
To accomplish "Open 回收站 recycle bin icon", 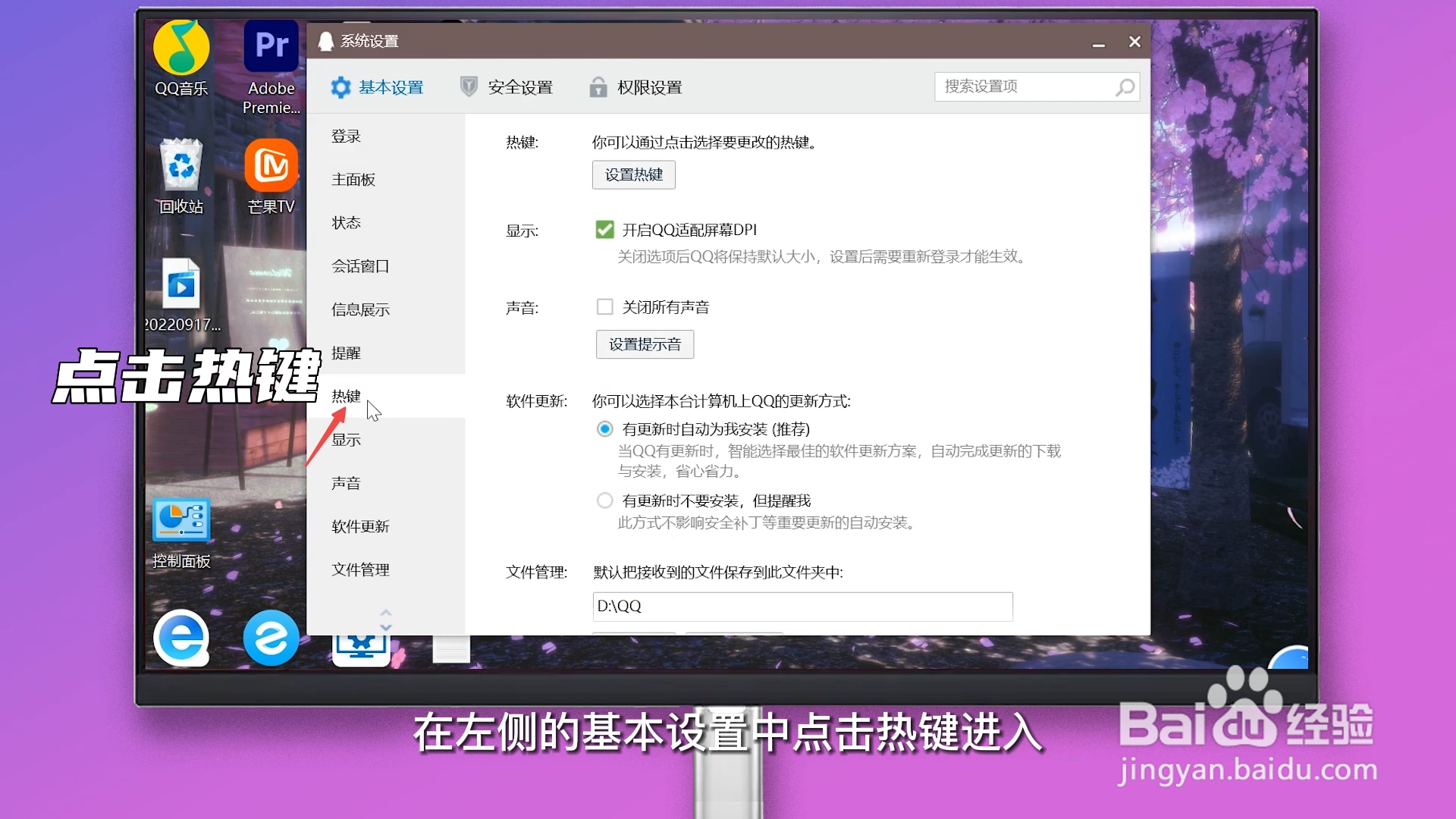I will click(x=181, y=176).
